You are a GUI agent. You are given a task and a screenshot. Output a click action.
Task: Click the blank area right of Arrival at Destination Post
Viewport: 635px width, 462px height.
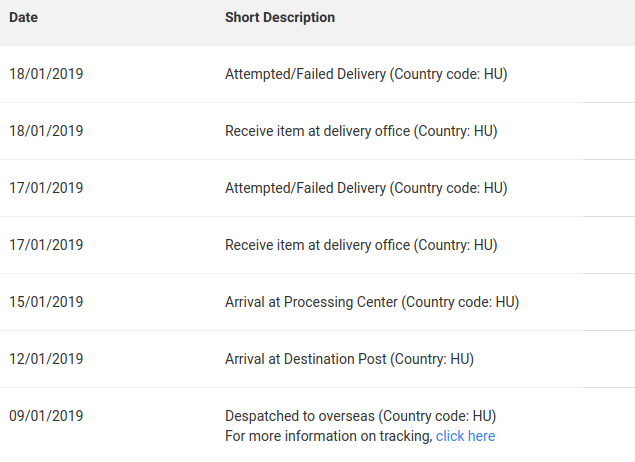[x=555, y=359]
